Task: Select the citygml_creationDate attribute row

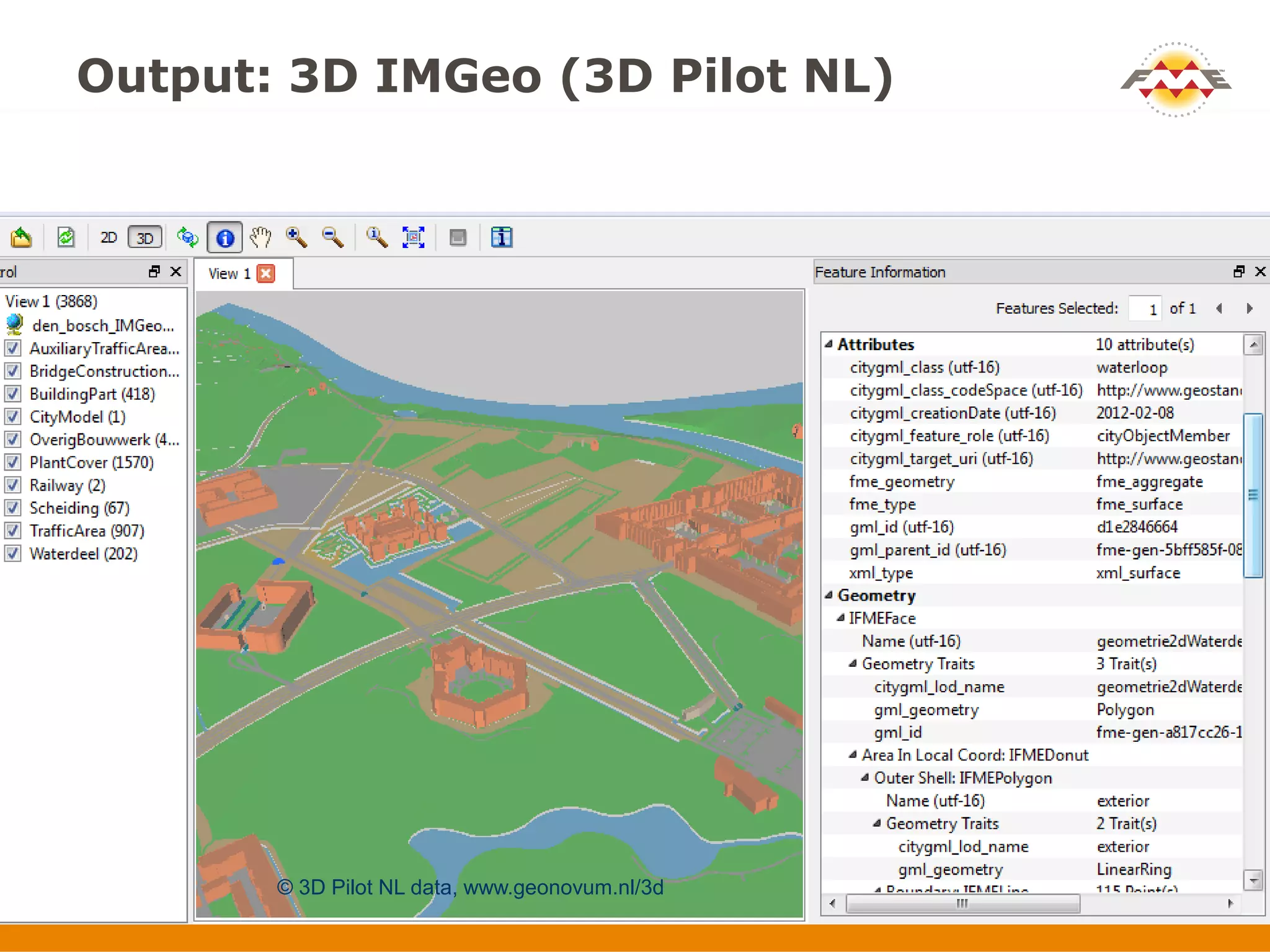Action: tap(1032, 413)
